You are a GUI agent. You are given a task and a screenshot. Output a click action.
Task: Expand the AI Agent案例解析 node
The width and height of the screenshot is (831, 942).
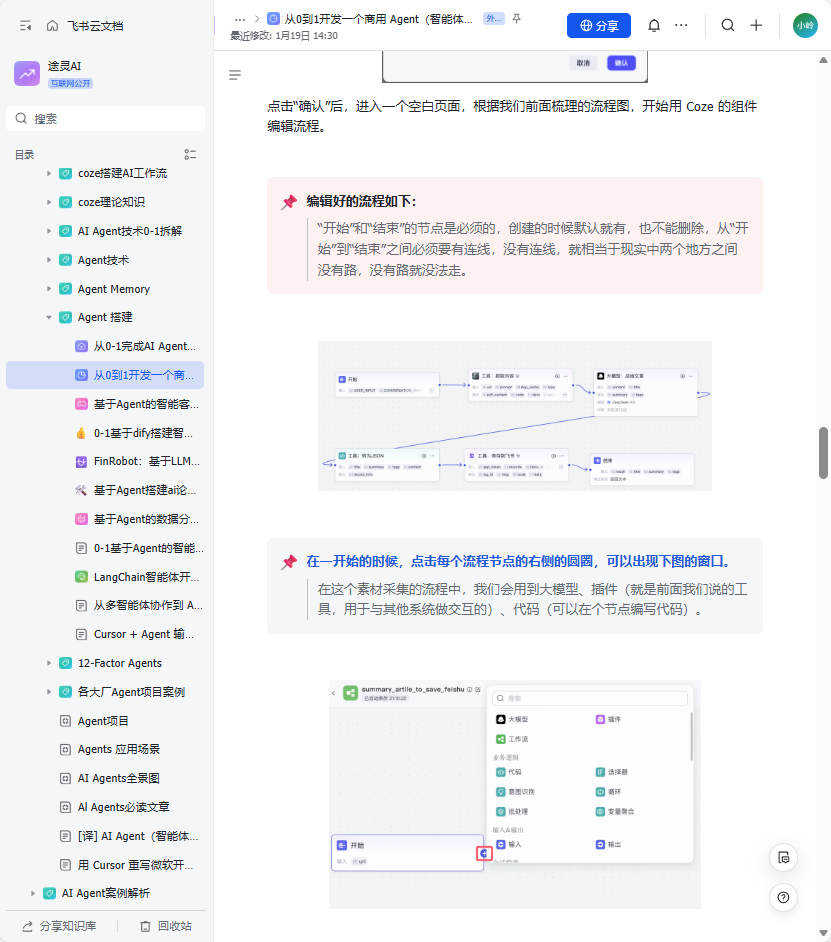pyautogui.click(x=33, y=893)
